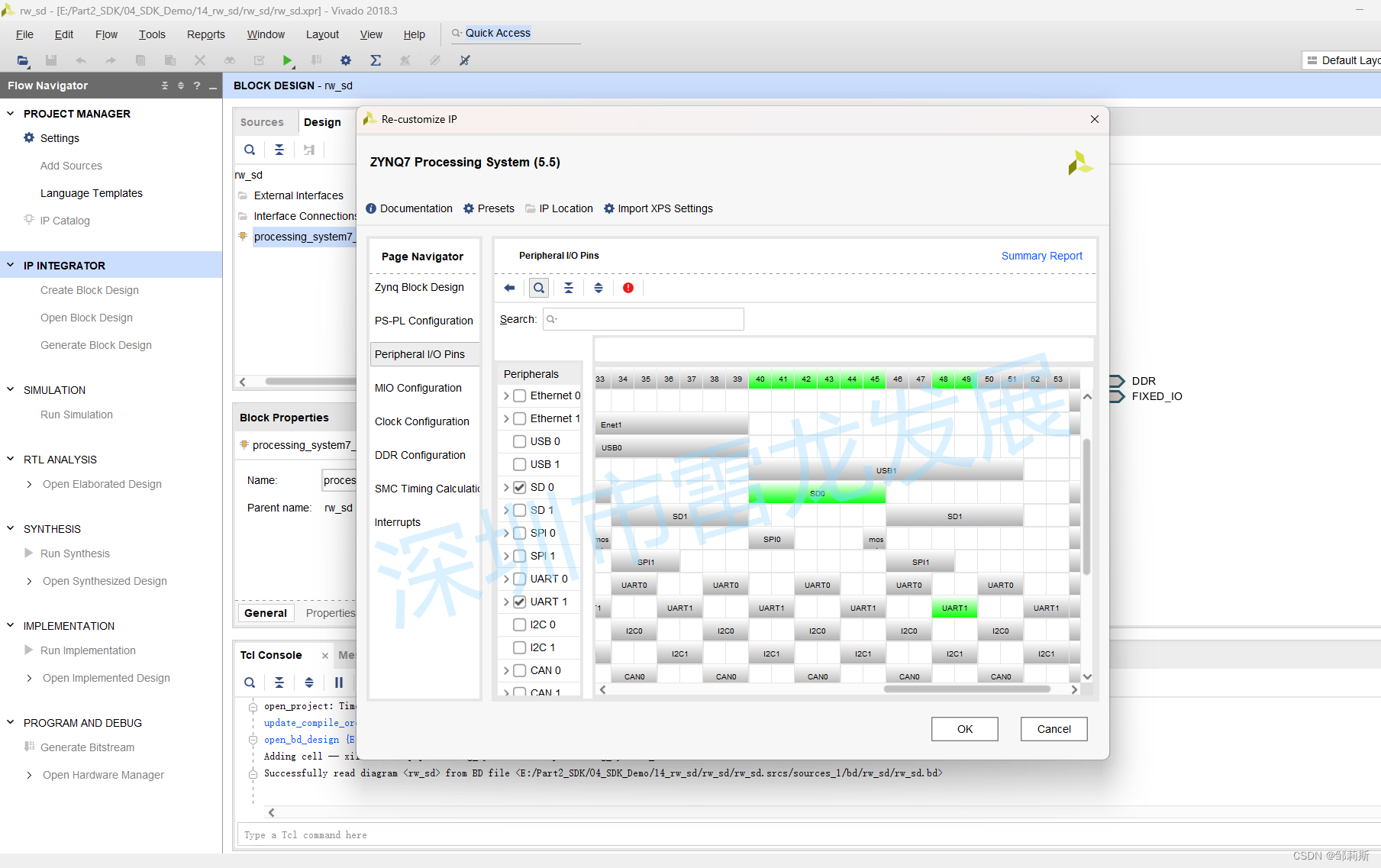This screenshot has width=1381, height=868.
Task: Click Flow Navigator help question mark
Action: tap(197, 86)
